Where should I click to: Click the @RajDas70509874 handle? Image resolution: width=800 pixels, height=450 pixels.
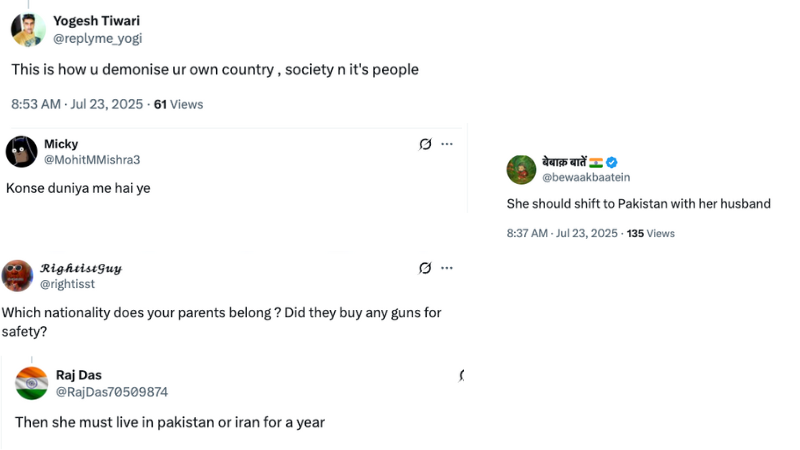coord(111,391)
